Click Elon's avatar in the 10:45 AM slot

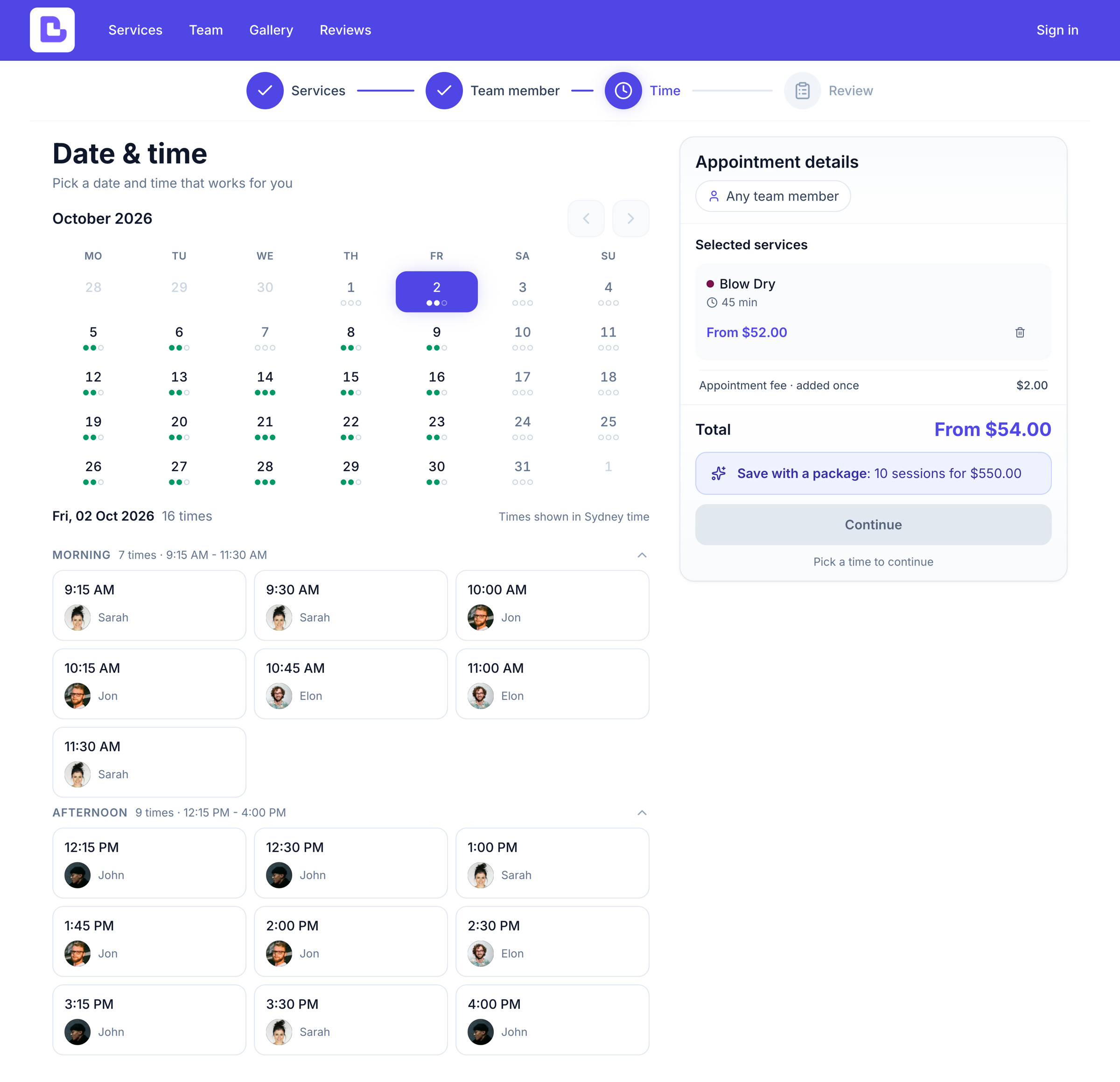279,696
